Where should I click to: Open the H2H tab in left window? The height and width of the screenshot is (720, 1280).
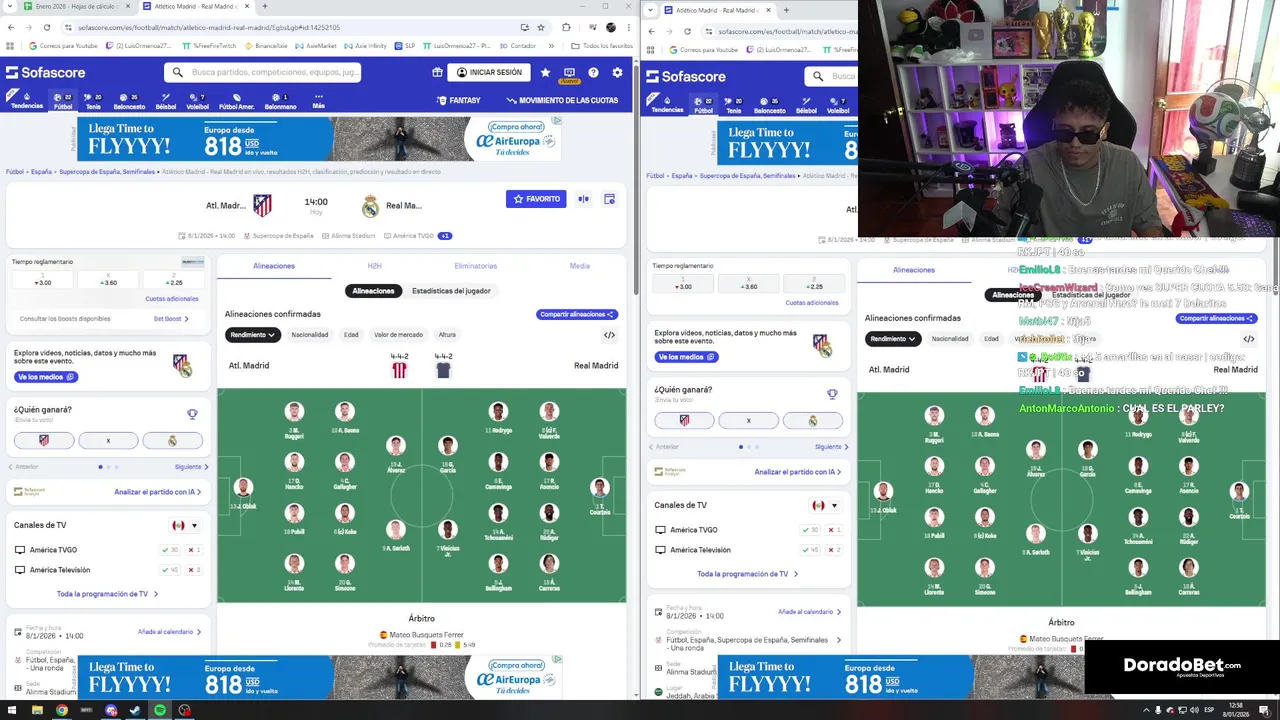(x=374, y=266)
